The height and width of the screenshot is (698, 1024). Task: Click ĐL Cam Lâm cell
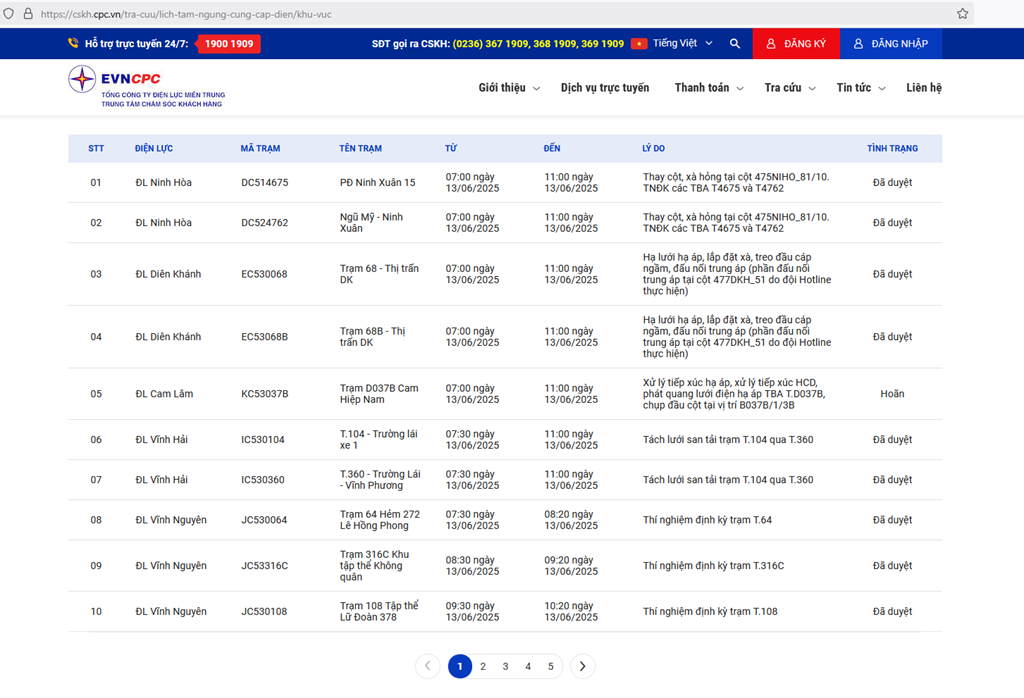tap(164, 394)
